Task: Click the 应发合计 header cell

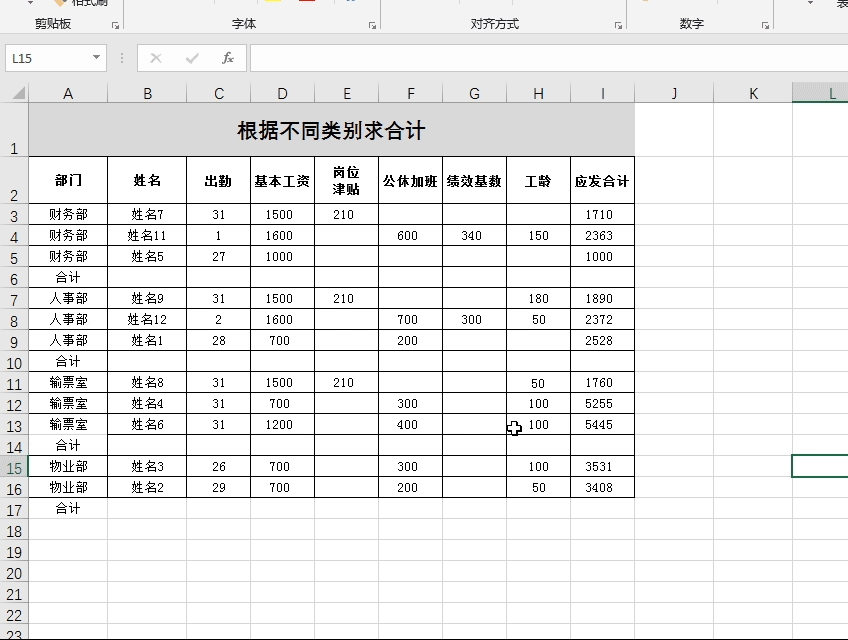Action: point(602,180)
